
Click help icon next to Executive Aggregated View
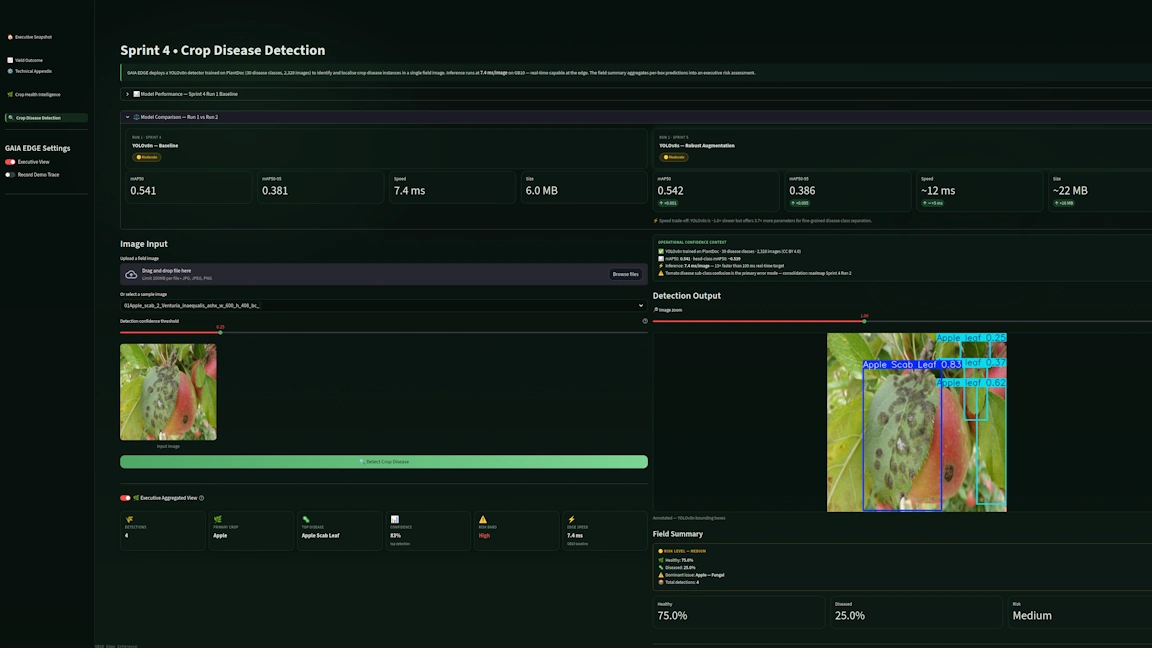[x=202, y=498]
